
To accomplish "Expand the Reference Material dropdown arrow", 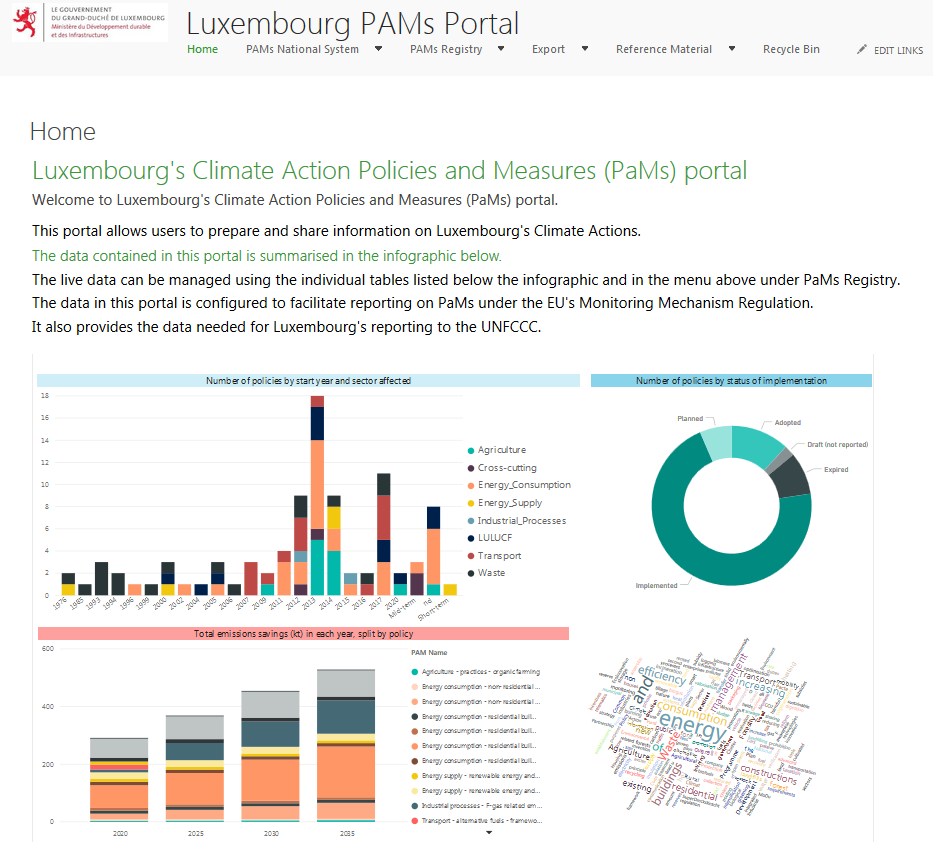I will (732, 49).
